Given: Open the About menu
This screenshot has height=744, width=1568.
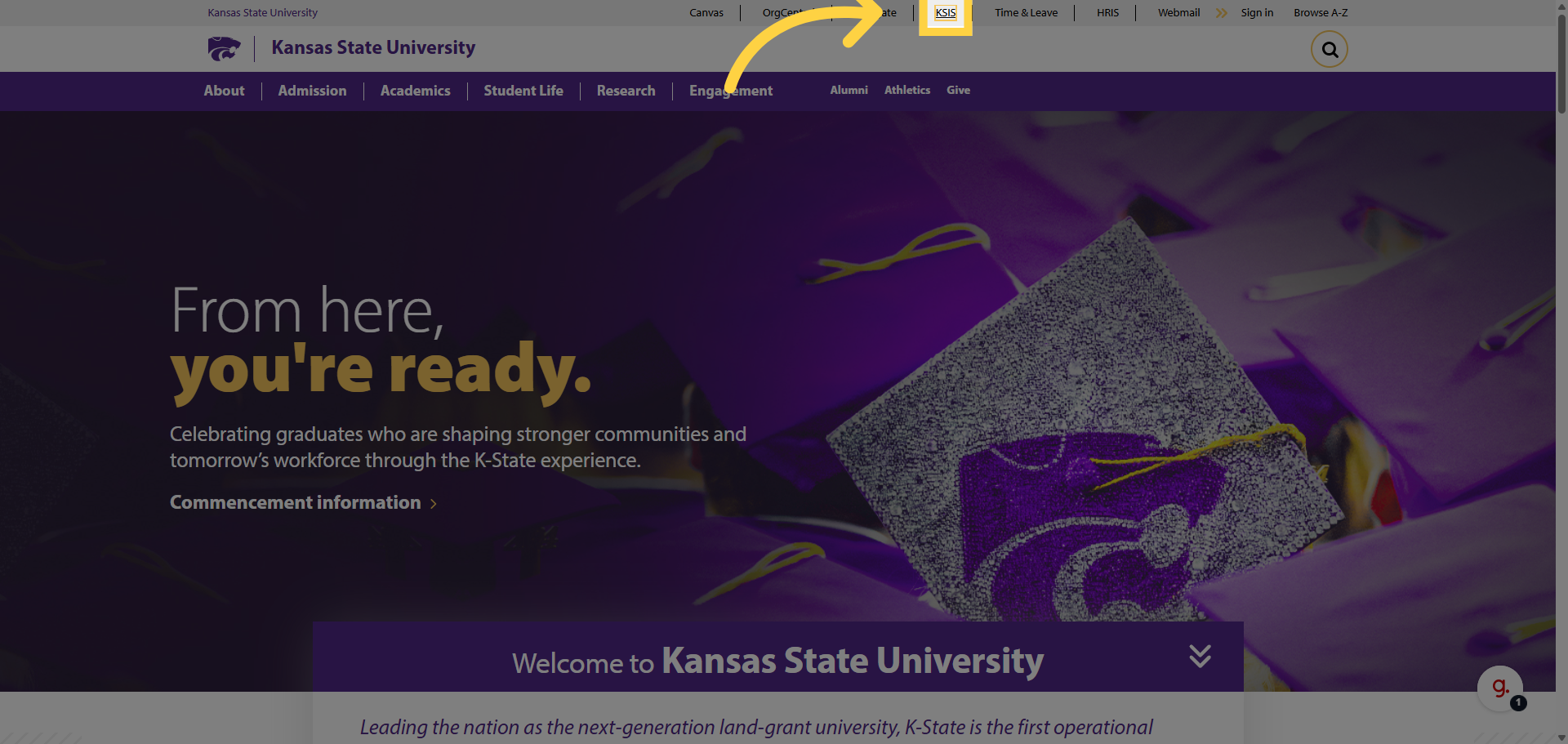Looking at the screenshot, I should coord(224,91).
